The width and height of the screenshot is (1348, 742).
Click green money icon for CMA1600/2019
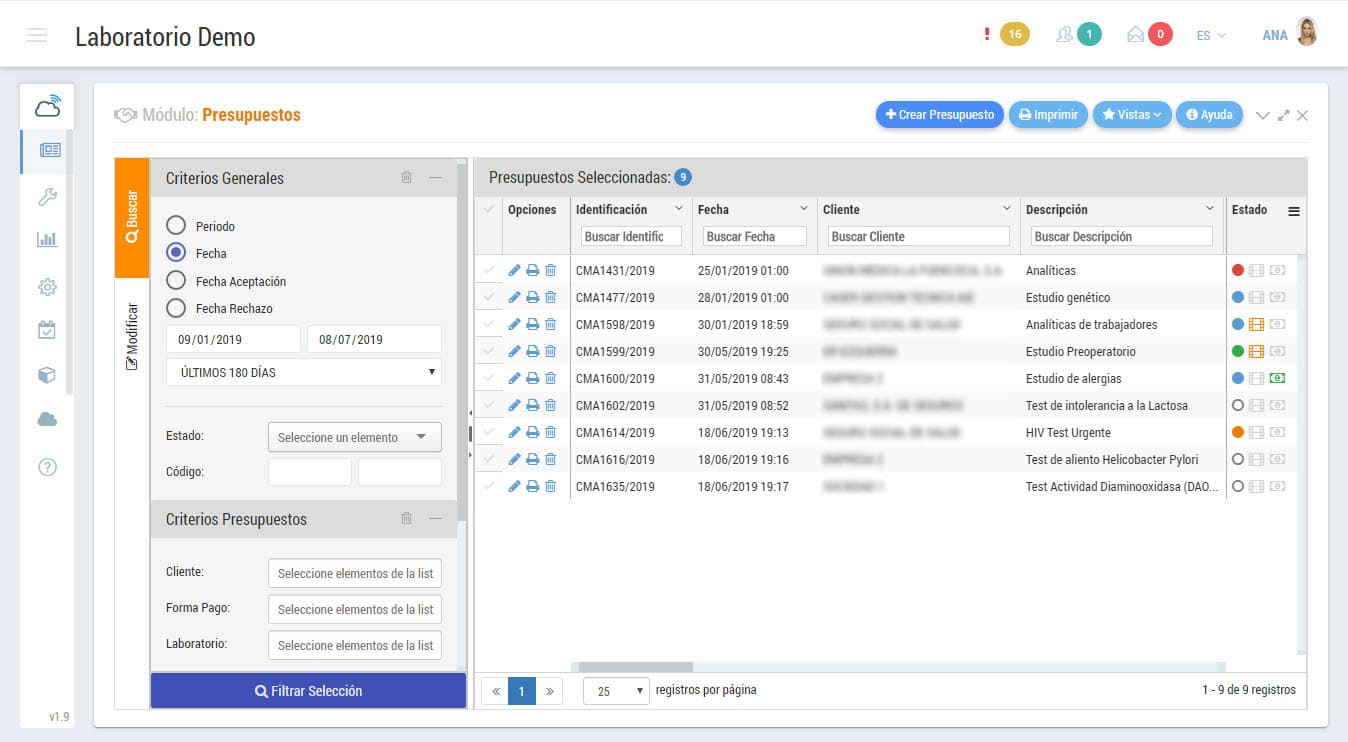coord(1277,378)
